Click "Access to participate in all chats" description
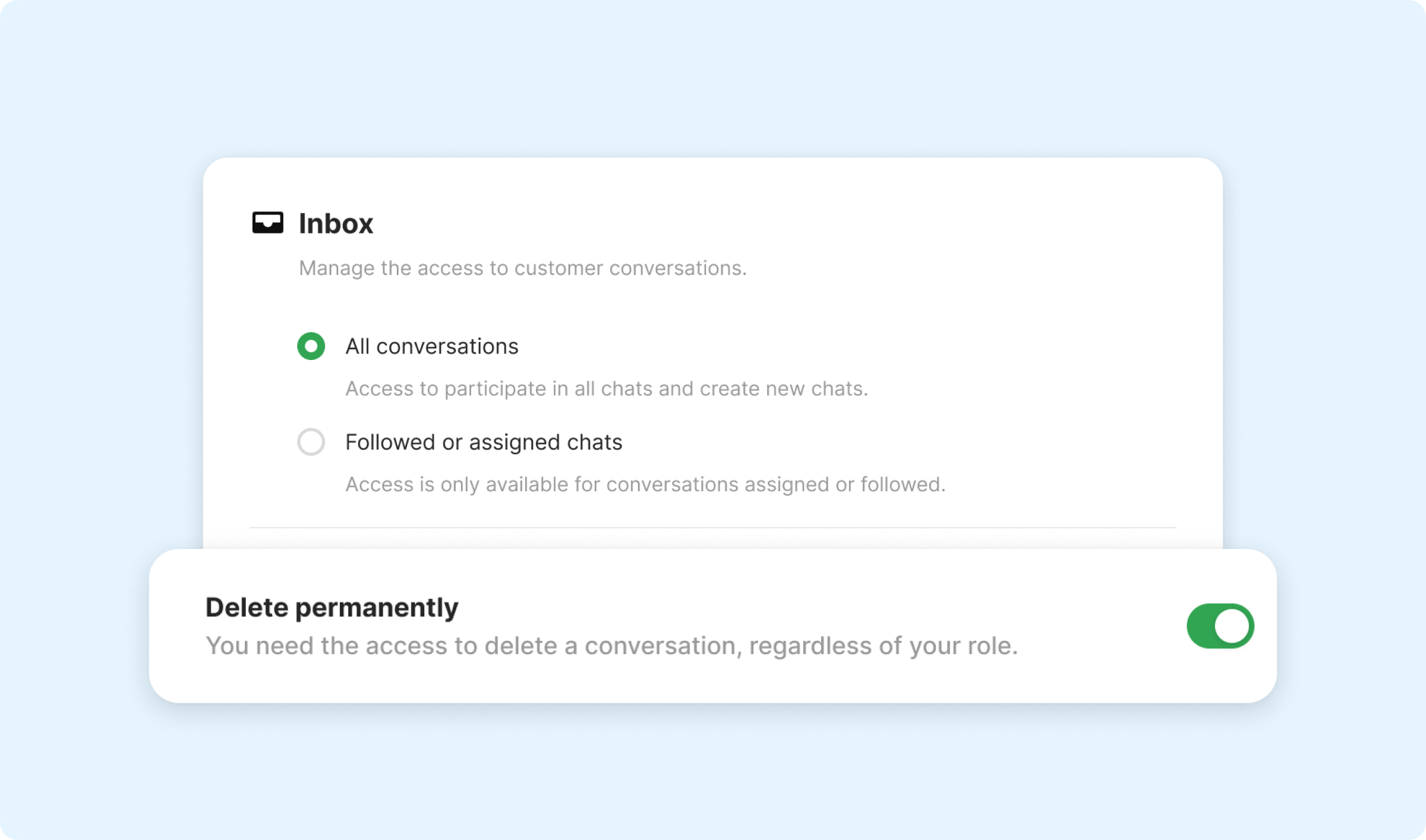This screenshot has height=840, width=1426. [x=606, y=389]
